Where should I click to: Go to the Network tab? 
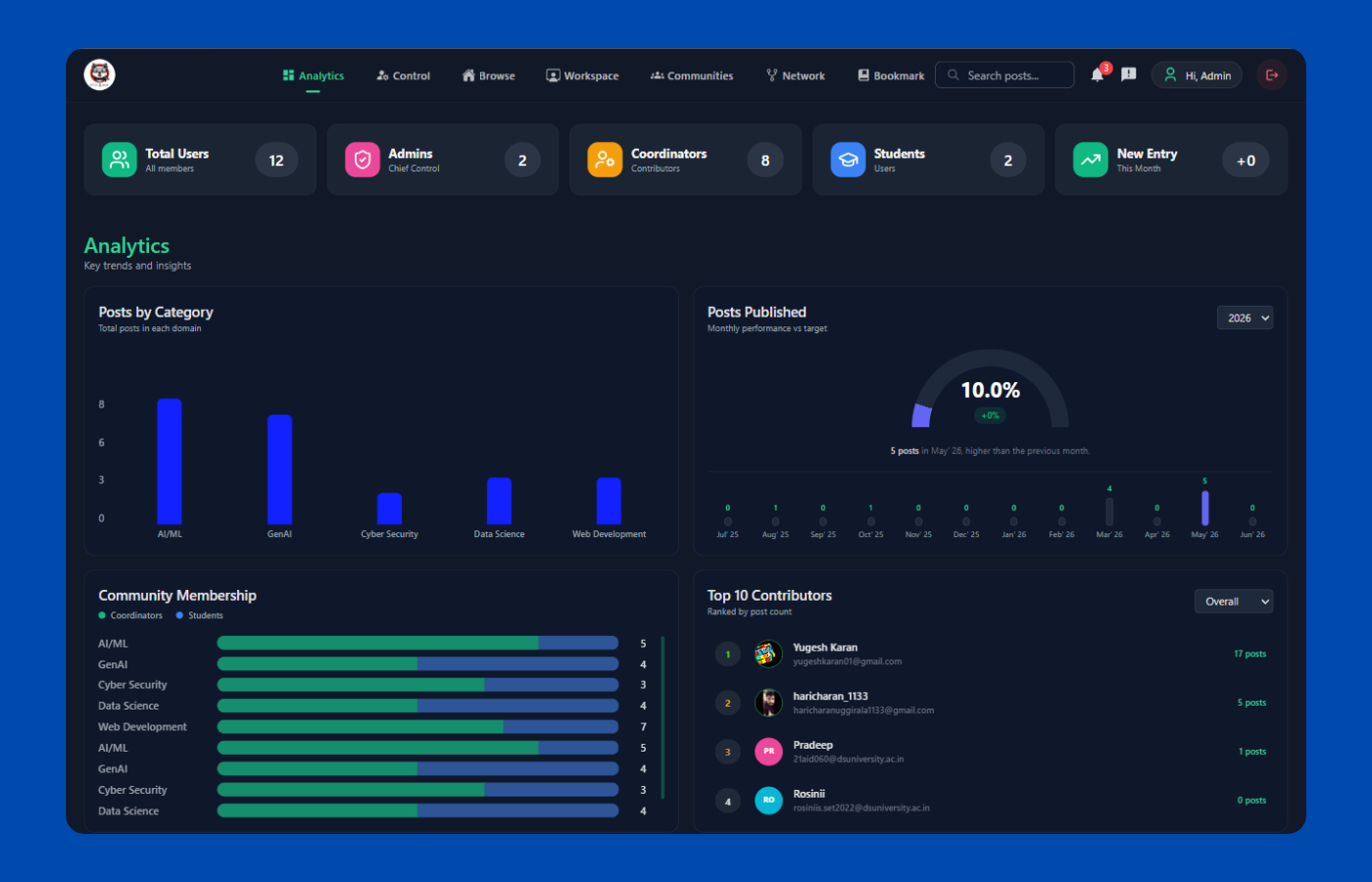[796, 75]
